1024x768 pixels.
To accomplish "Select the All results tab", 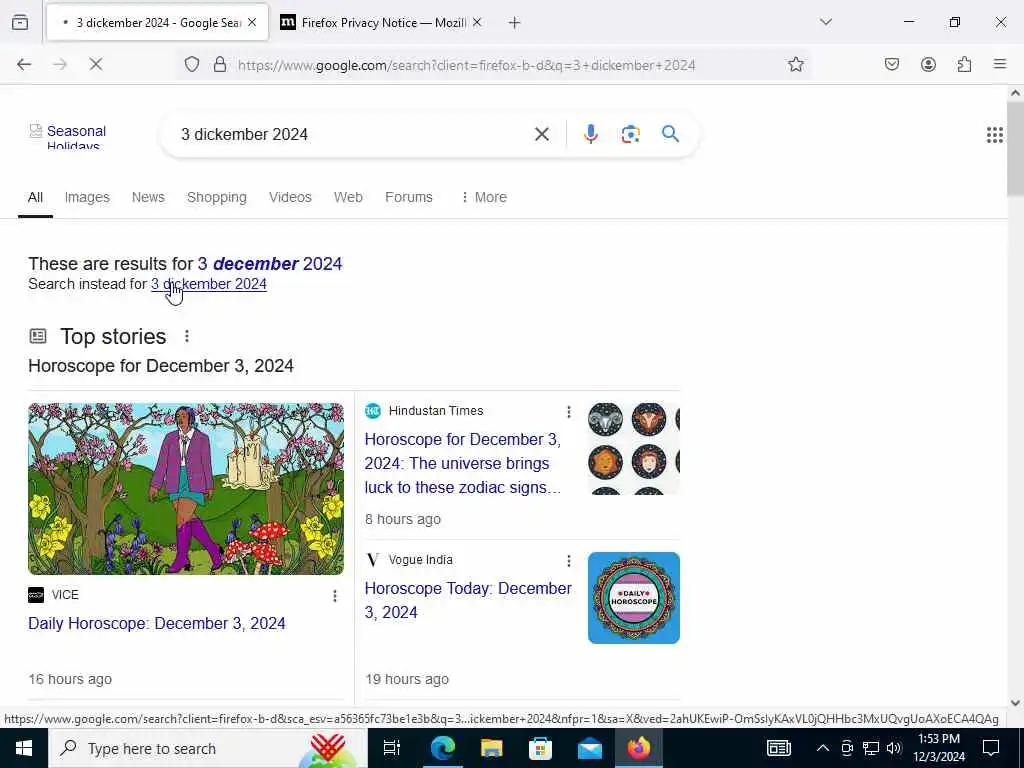I will [35, 197].
